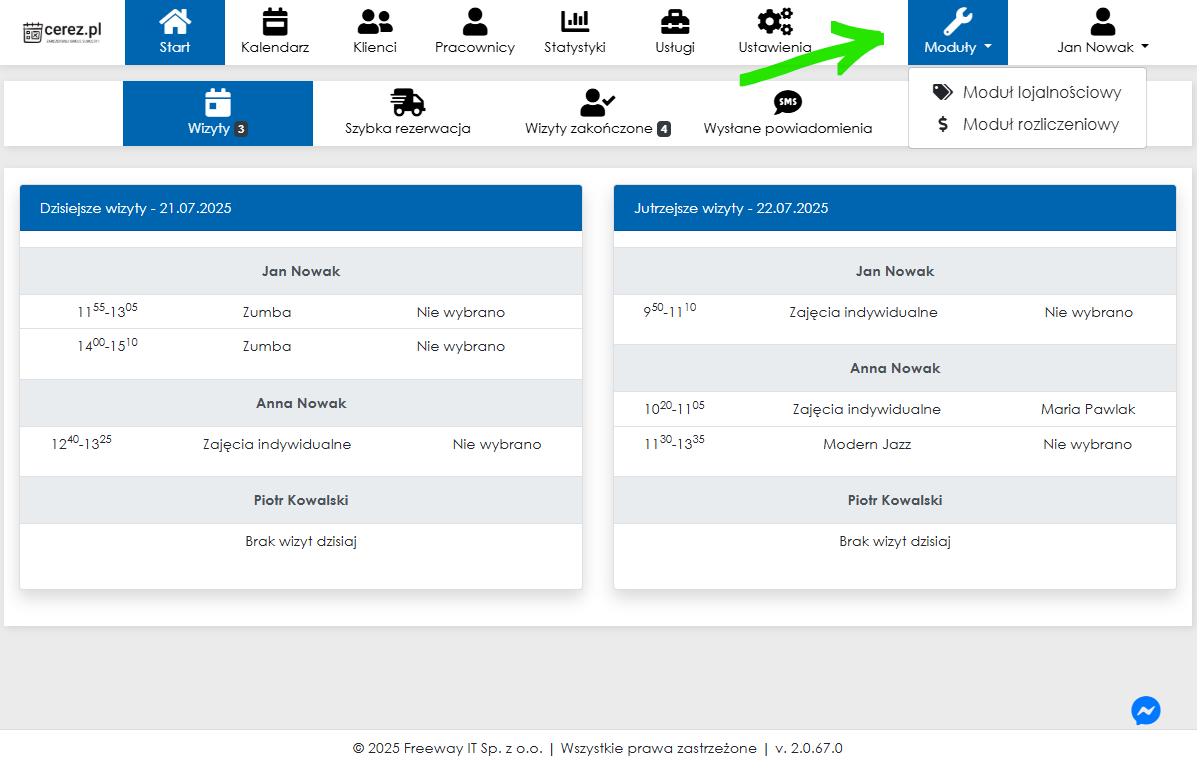Collapse the Moduły dropdown menu
This screenshot has height=762, width=1197.
click(957, 33)
